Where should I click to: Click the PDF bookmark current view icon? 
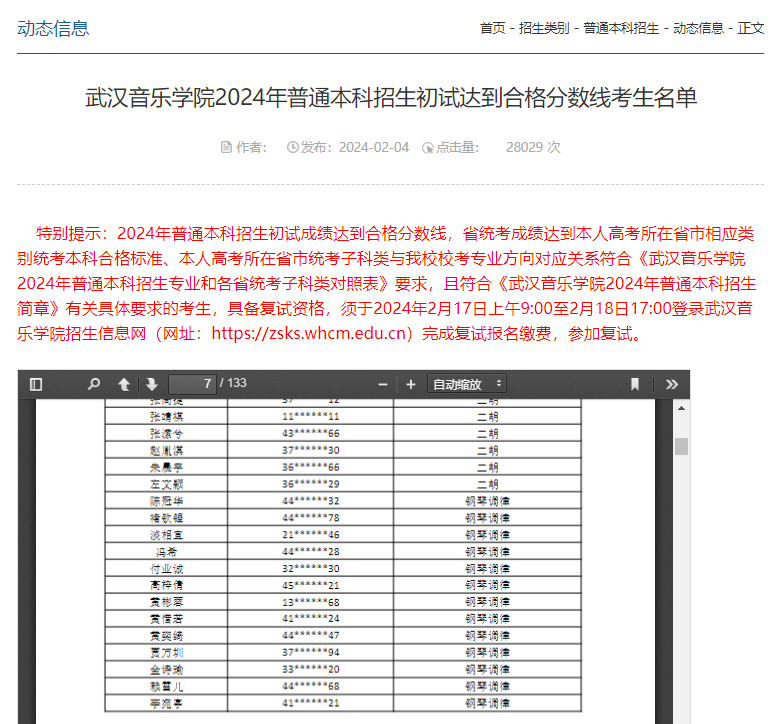(x=635, y=384)
